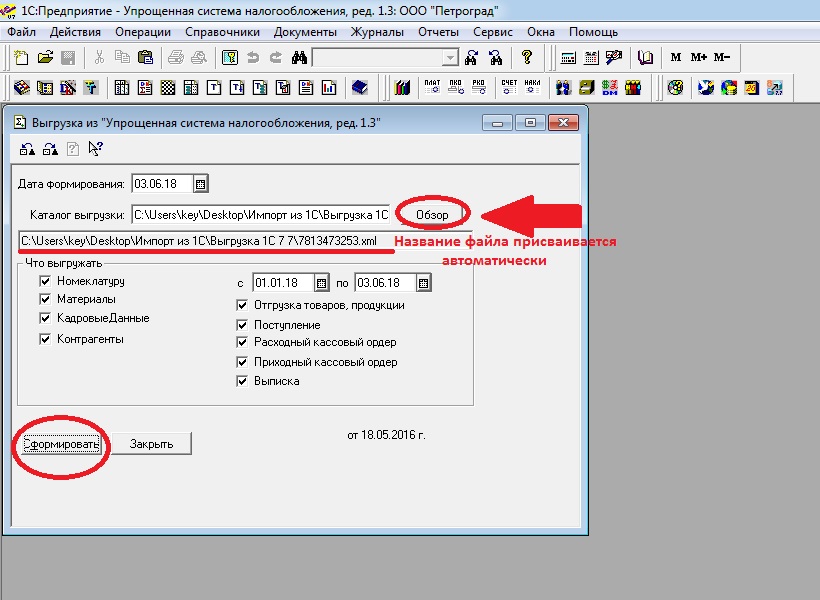Viewport: 820px width, 600px height.
Task: Open calendar picker for the start date 01.01.18
Action: pyautogui.click(x=320, y=283)
